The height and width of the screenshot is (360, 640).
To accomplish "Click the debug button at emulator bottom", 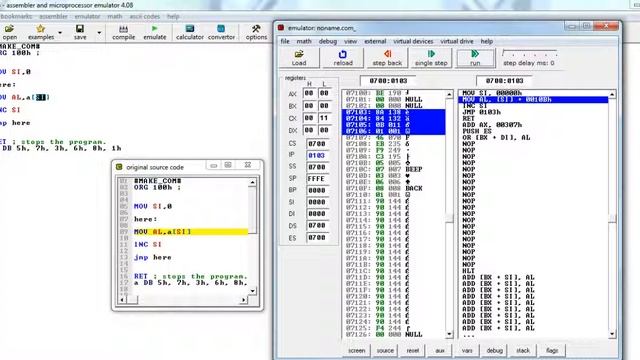I will click(x=494, y=350).
